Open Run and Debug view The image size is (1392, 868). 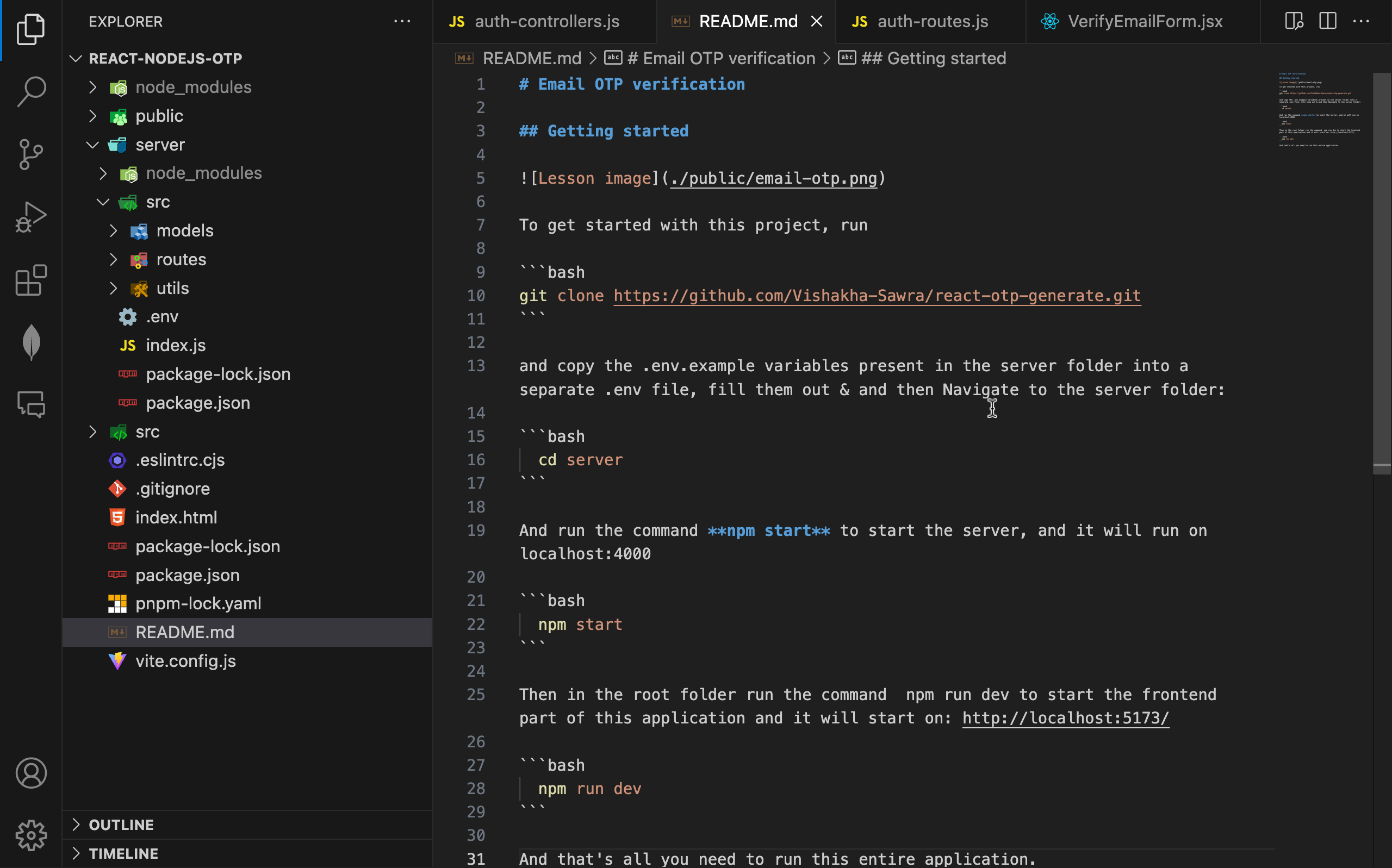pyautogui.click(x=31, y=217)
